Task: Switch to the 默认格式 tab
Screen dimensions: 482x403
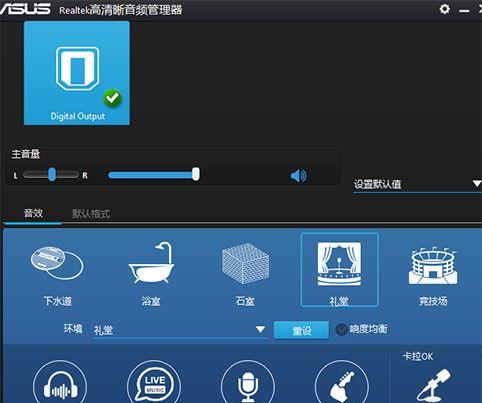Action: click(91, 213)
